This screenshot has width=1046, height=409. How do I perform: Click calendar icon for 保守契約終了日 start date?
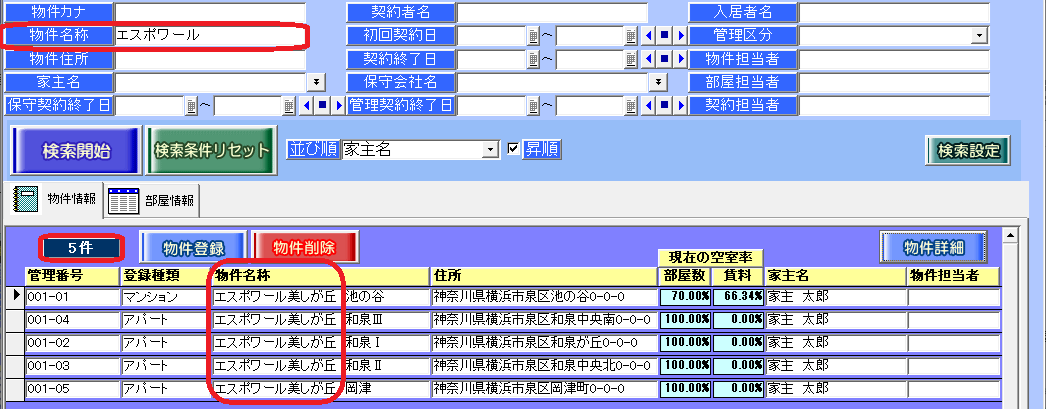tap(190, 105)
